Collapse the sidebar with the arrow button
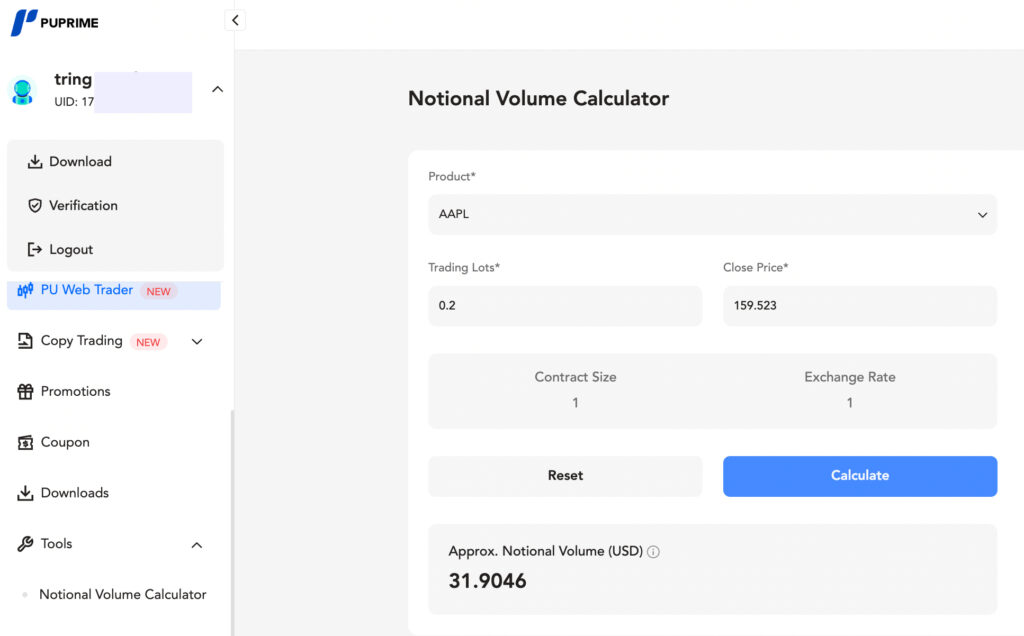The image size is (1024, 636). pyautogui.click(x=234, y=19)
